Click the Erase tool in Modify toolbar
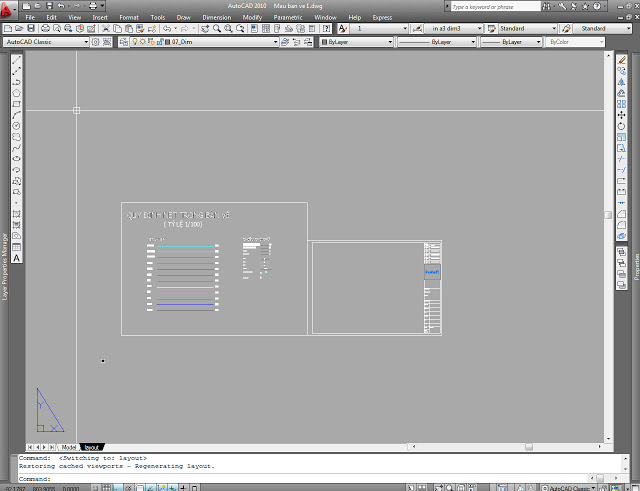640x491 pixels. click(x=622, y=60)
